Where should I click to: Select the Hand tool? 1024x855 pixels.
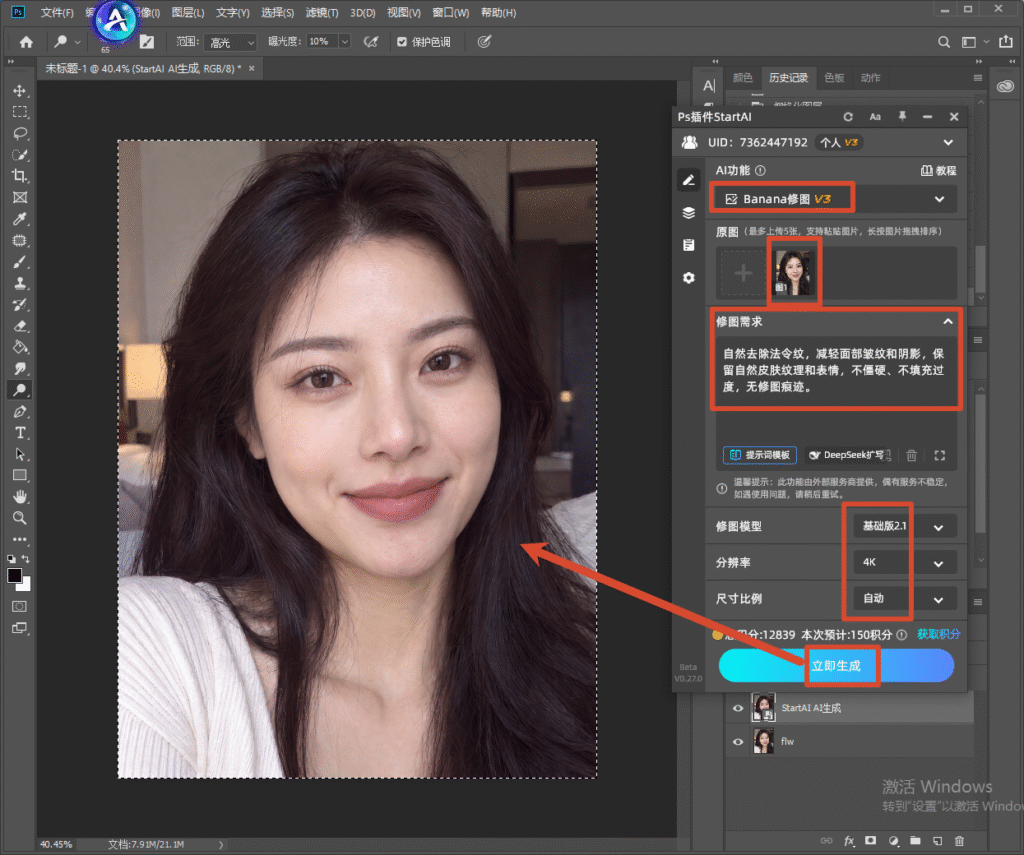click(x=20, y=497)
